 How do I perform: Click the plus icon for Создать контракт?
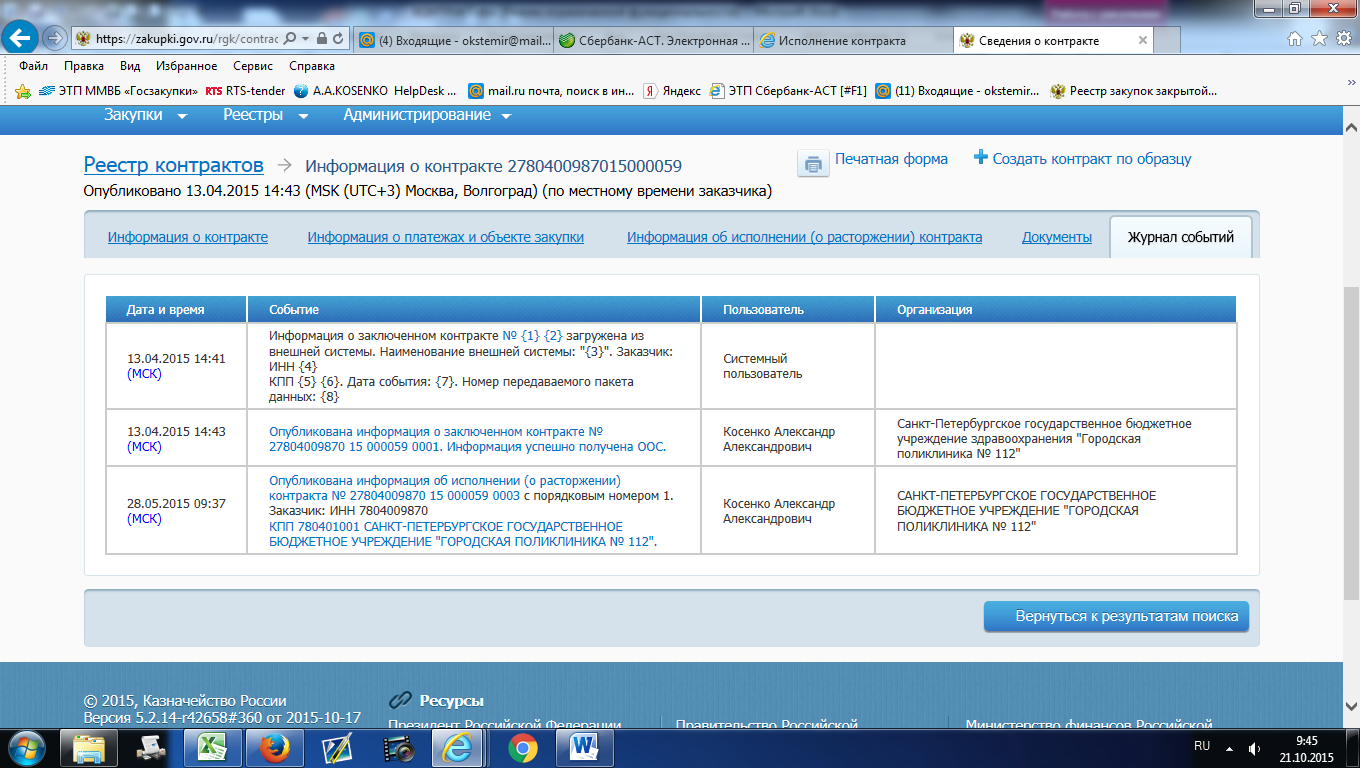(980, 158)
